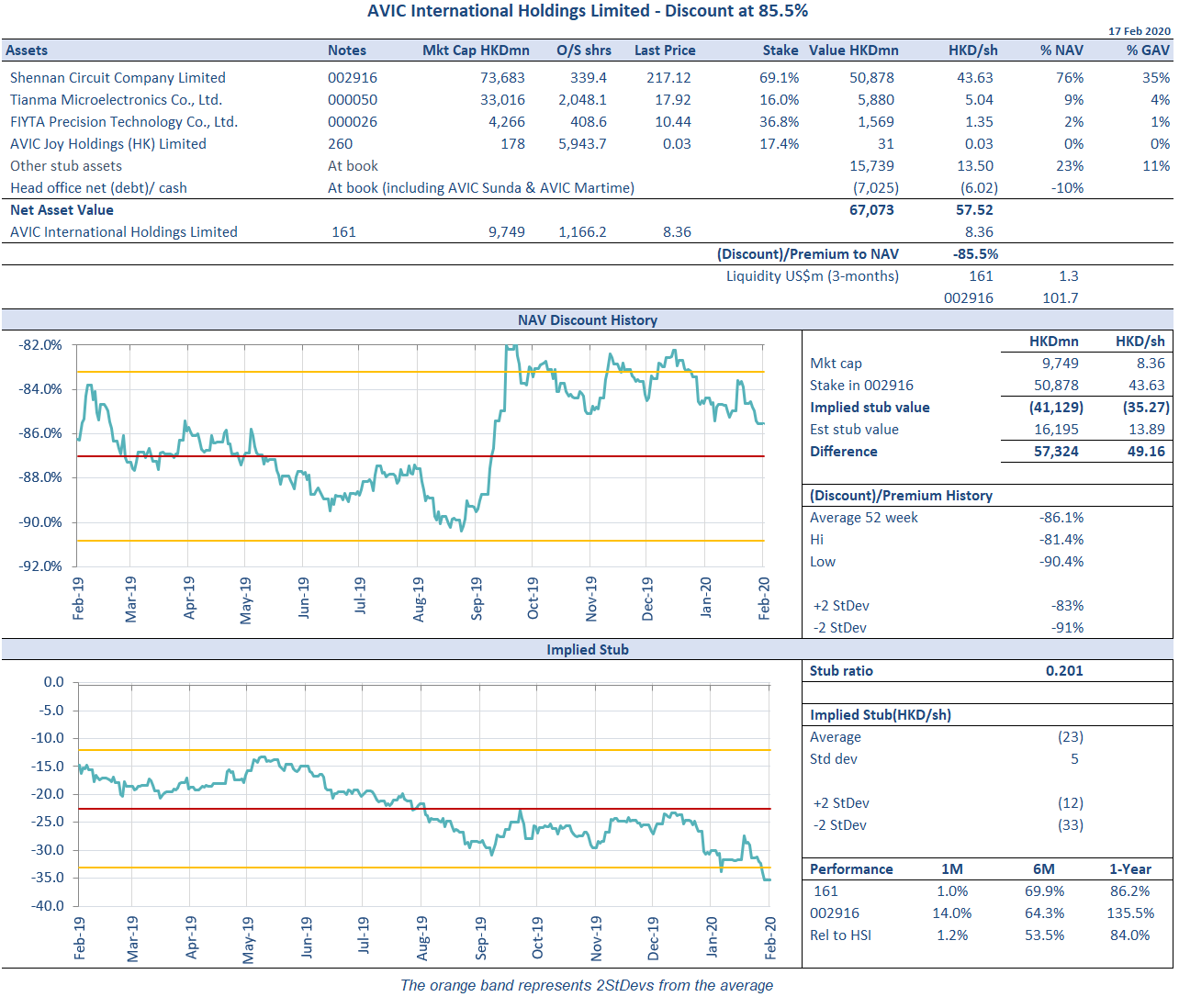This screenshot has height=1008, width=1179.
Task: Select the market cap value '73,683'
Action: pos(502,78)
